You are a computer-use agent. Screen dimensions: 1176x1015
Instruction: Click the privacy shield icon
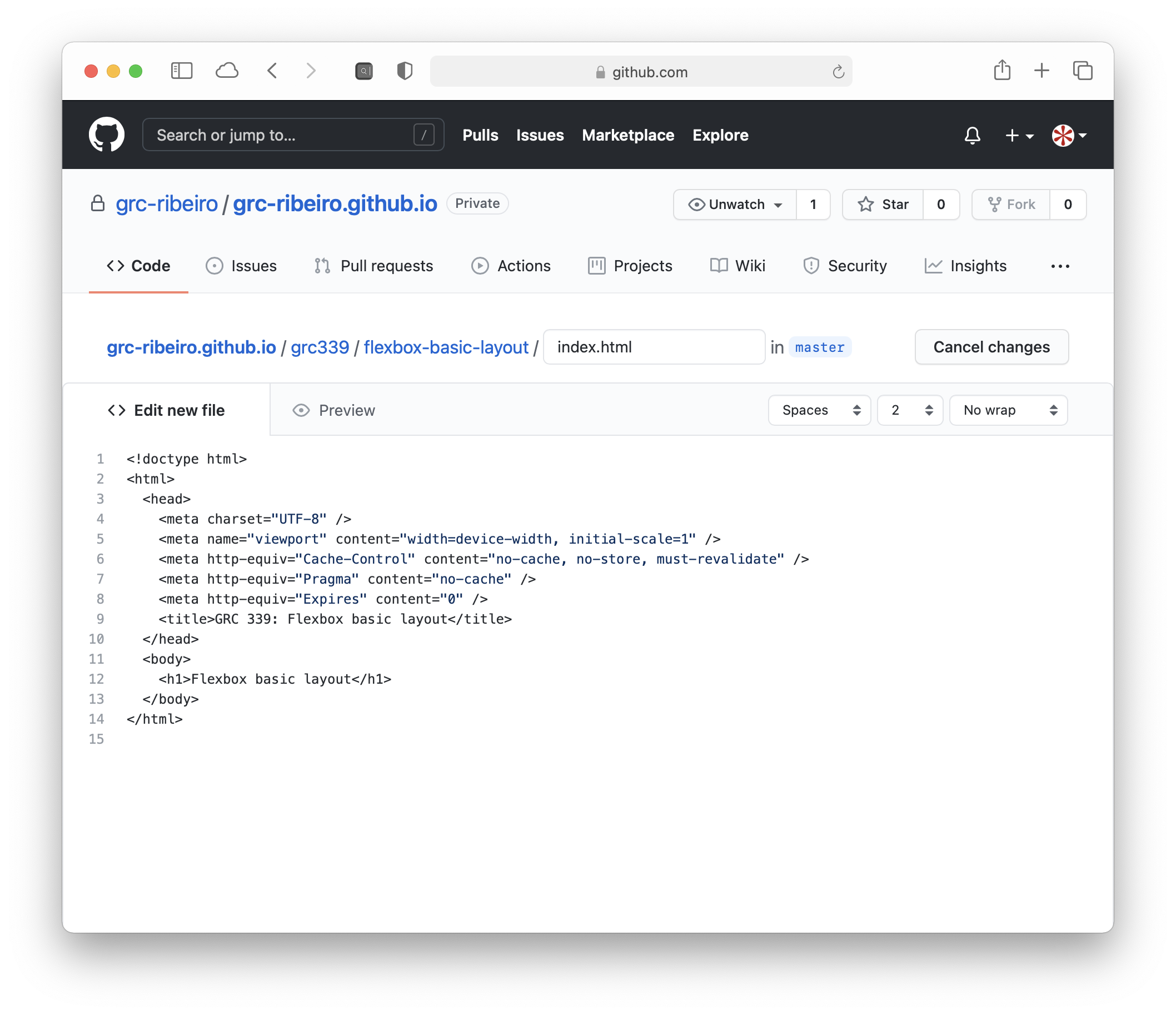[405, 71]
